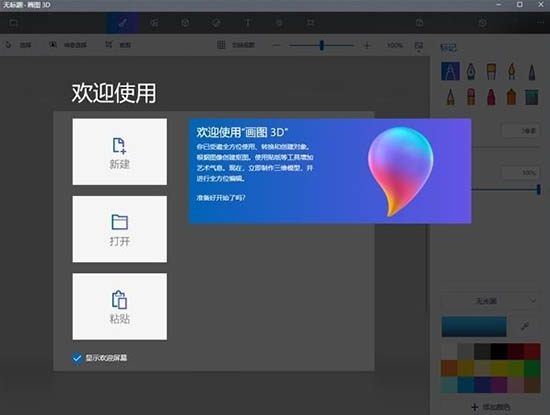Click the thickness 5像素 input field
This screenshot has height=415, width=550.
click(521, 131)
